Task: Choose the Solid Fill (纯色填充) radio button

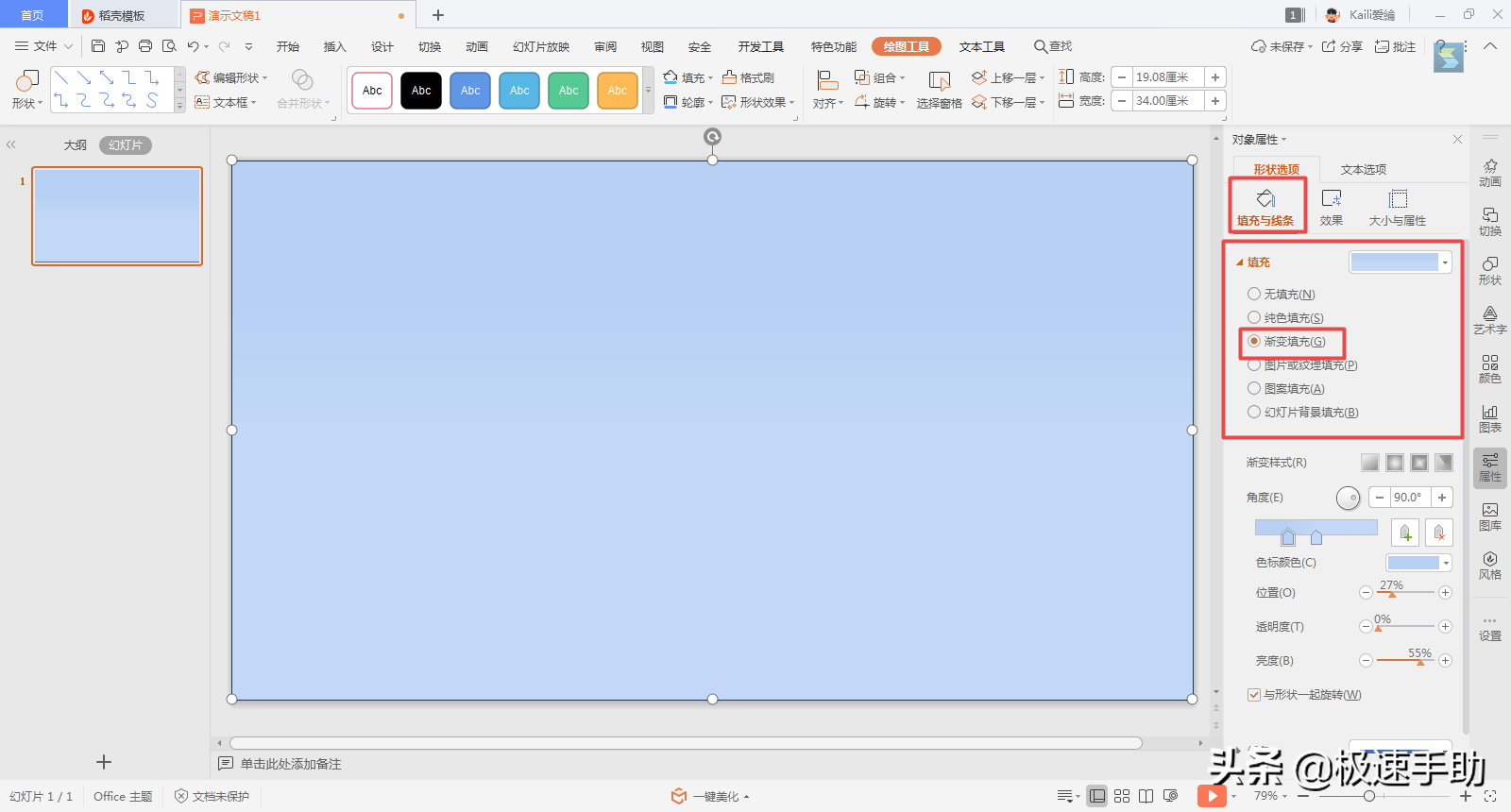Action: point(1254,318)
